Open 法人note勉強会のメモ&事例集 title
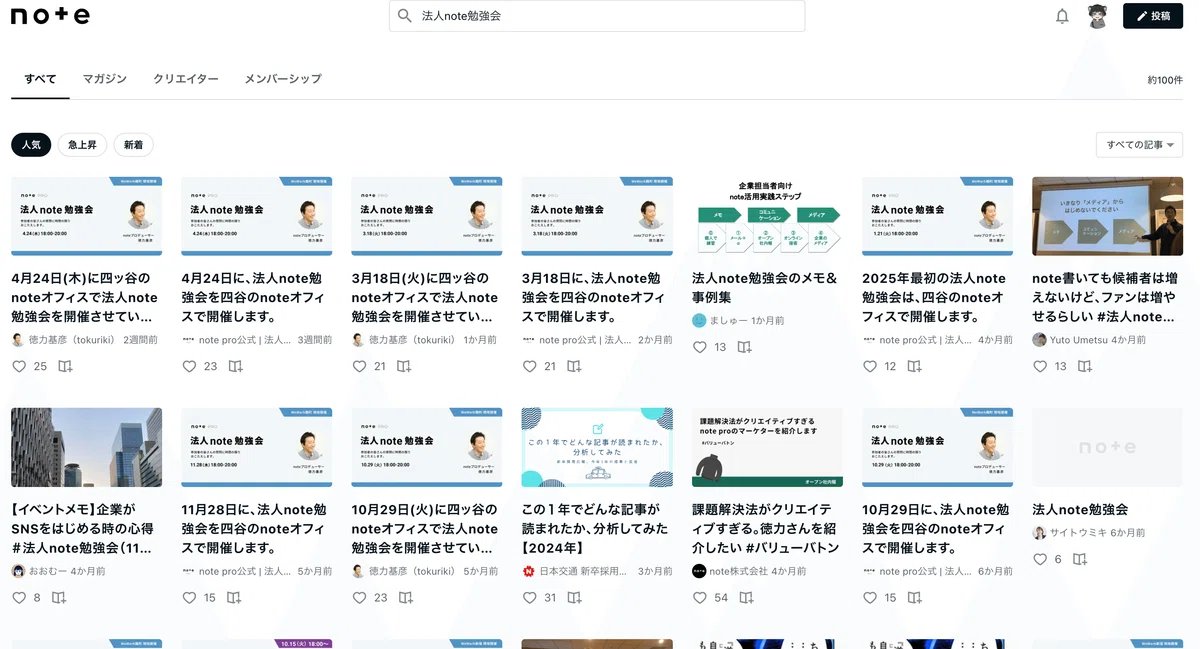The height and width of the screenshot is (649, 1200). 765,288
